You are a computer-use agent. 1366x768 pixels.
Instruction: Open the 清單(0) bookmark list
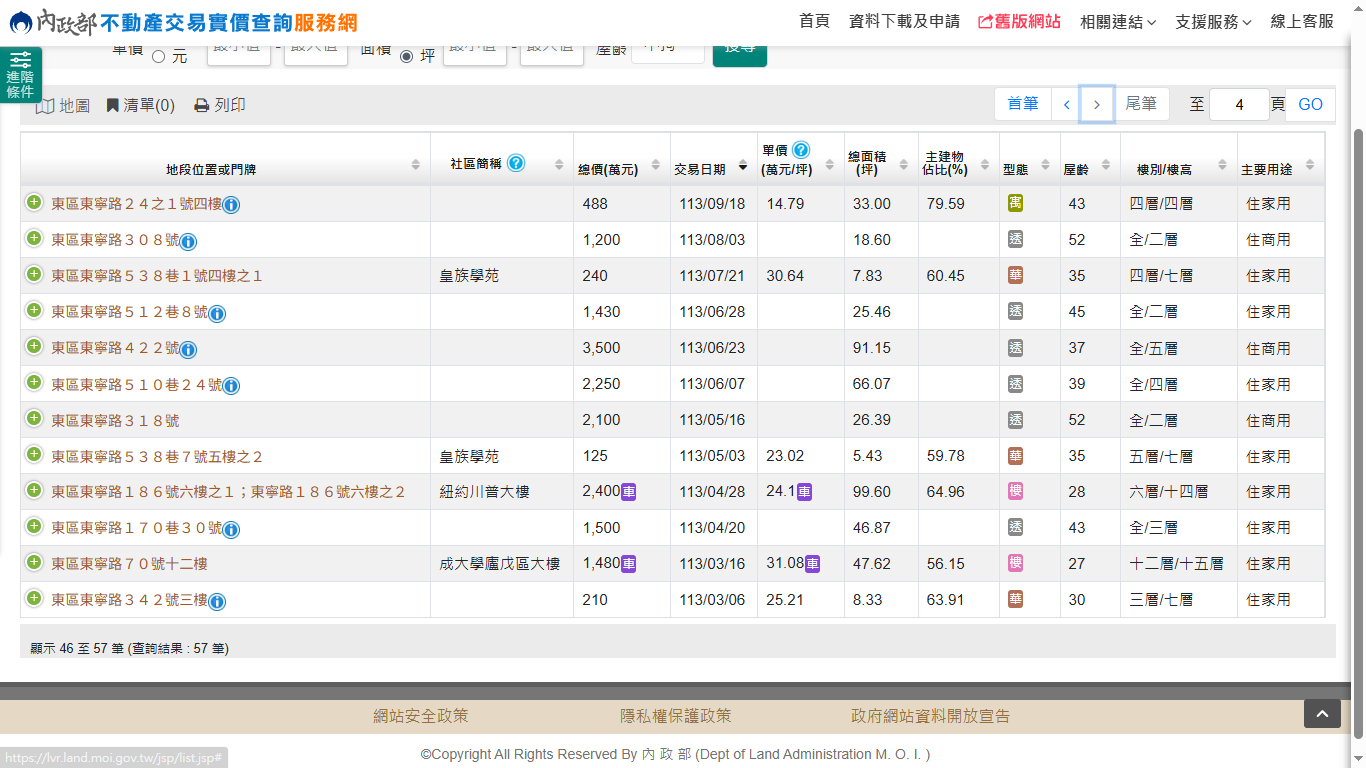click(x=141, y=106)
